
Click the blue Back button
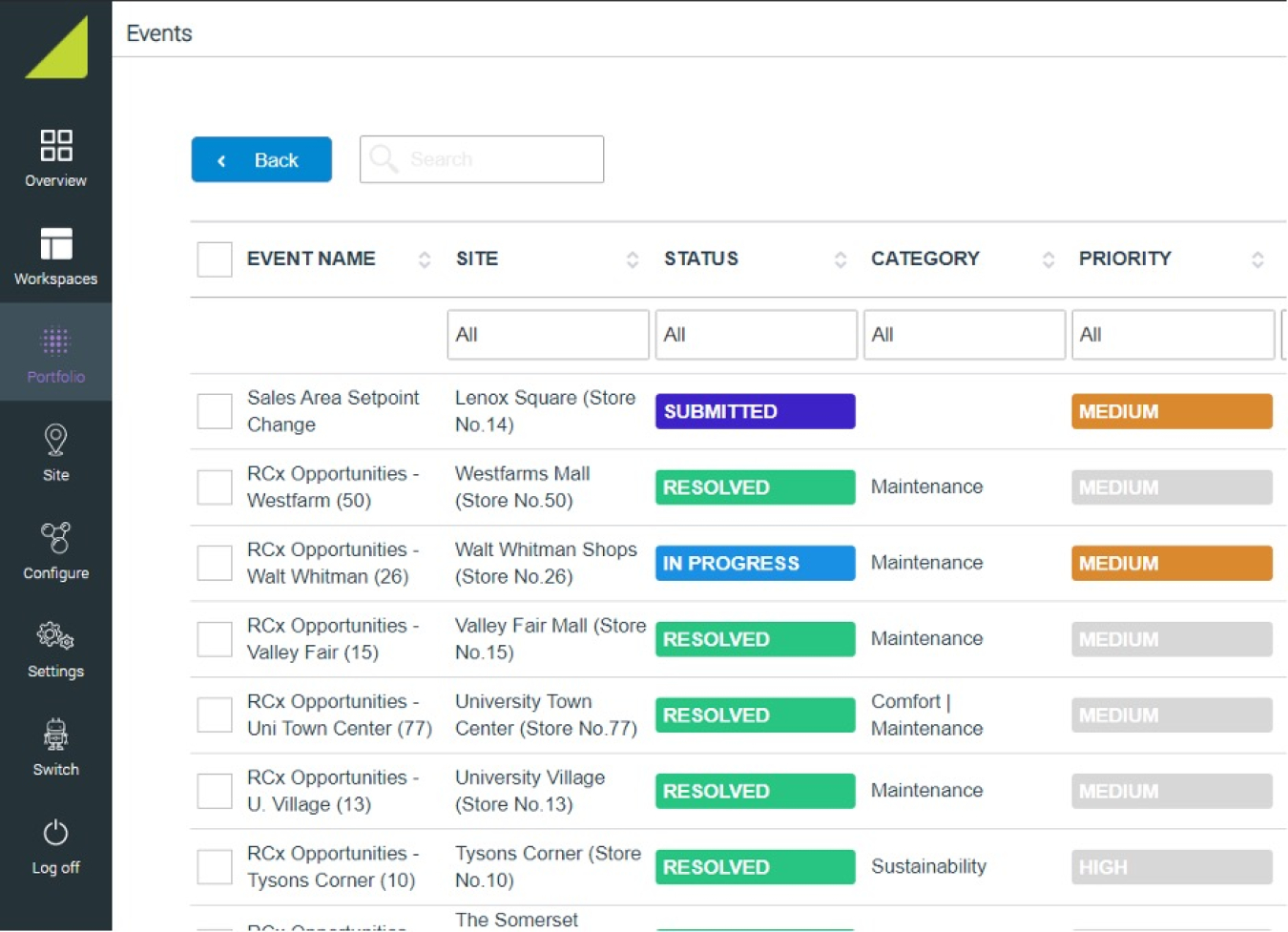coord(261,159)
